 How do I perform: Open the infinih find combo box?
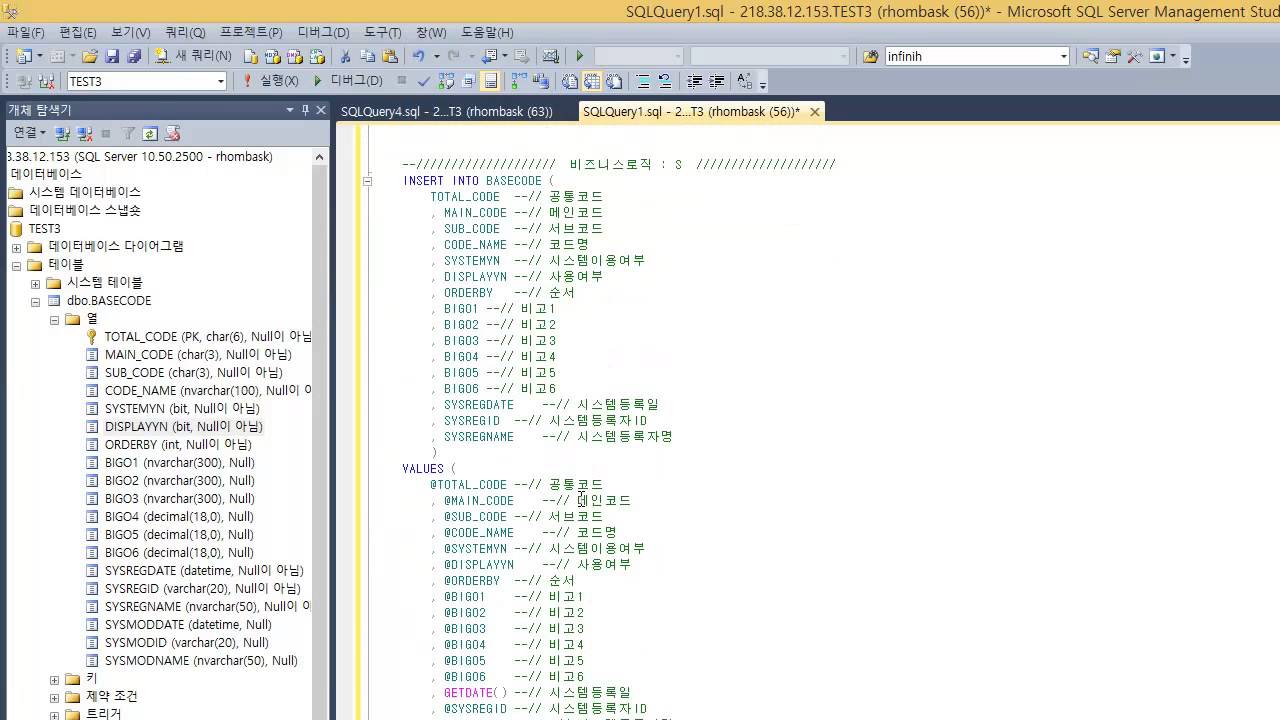[977, 56]
